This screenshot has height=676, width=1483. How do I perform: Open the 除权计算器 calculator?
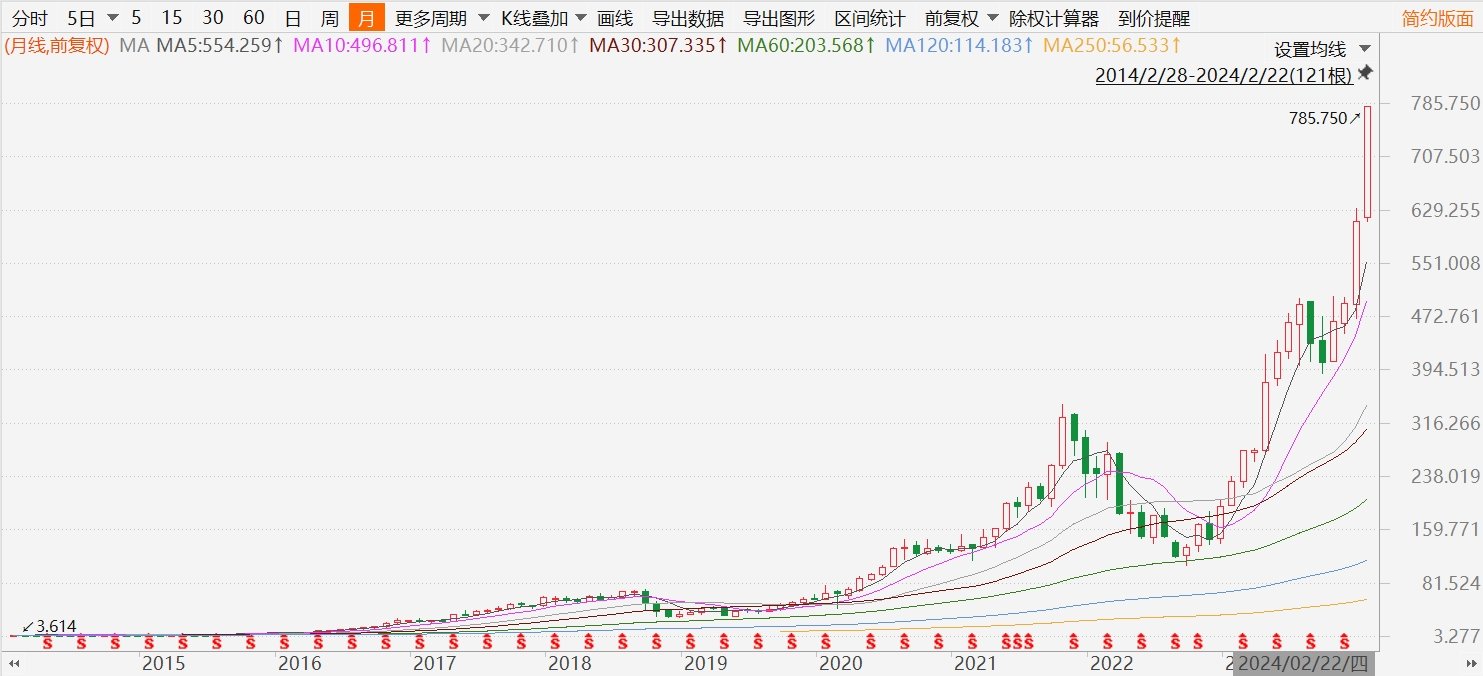pyautogui.click(x=1053, y=18)
